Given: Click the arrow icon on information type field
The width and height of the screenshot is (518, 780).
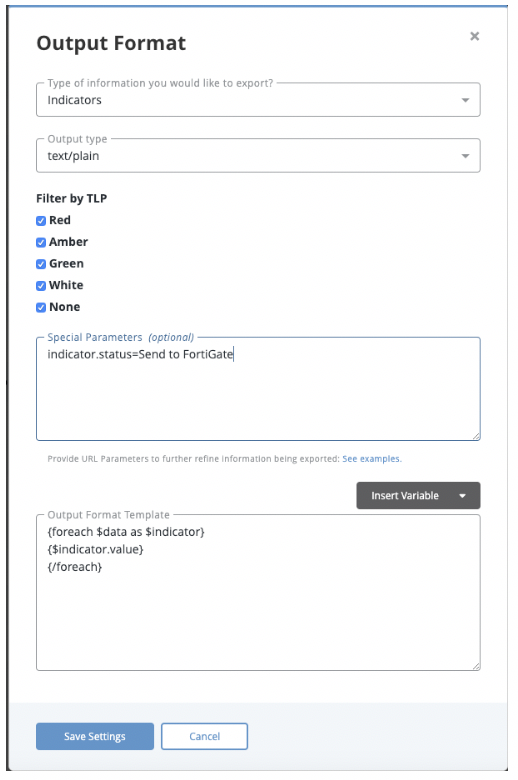Looking at the screenshot, I should point(465,100).
